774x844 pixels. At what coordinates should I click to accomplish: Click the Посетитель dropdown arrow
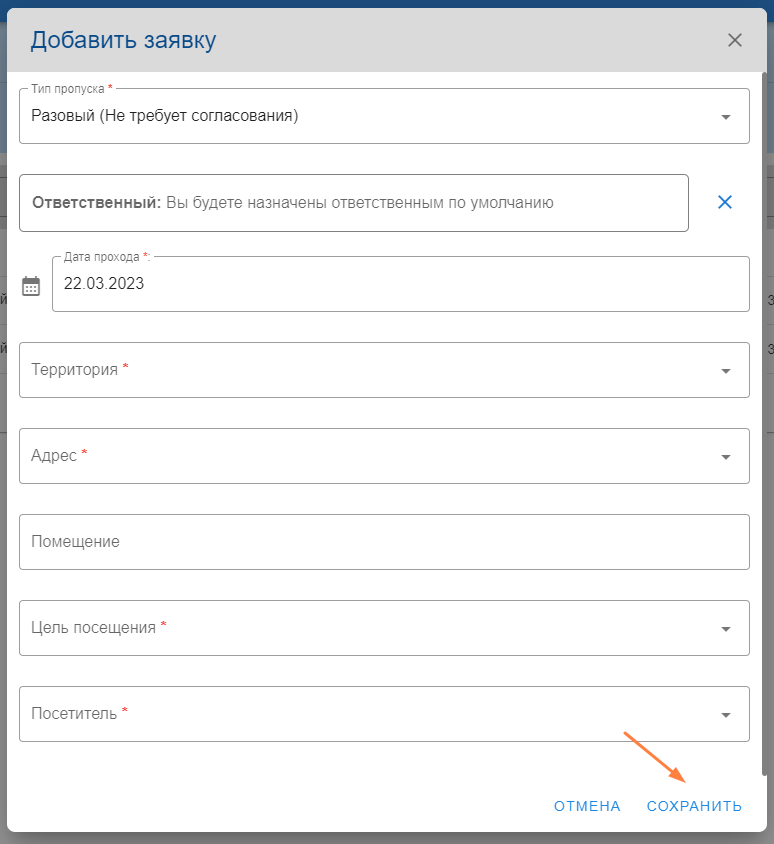(725, 715)
